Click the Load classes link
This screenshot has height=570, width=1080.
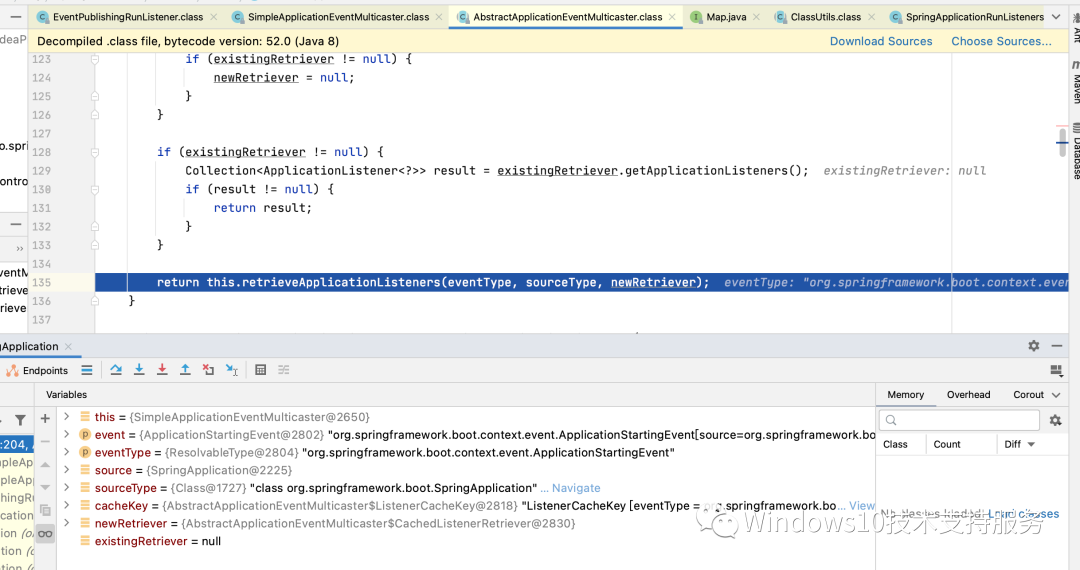(1024, 514)
